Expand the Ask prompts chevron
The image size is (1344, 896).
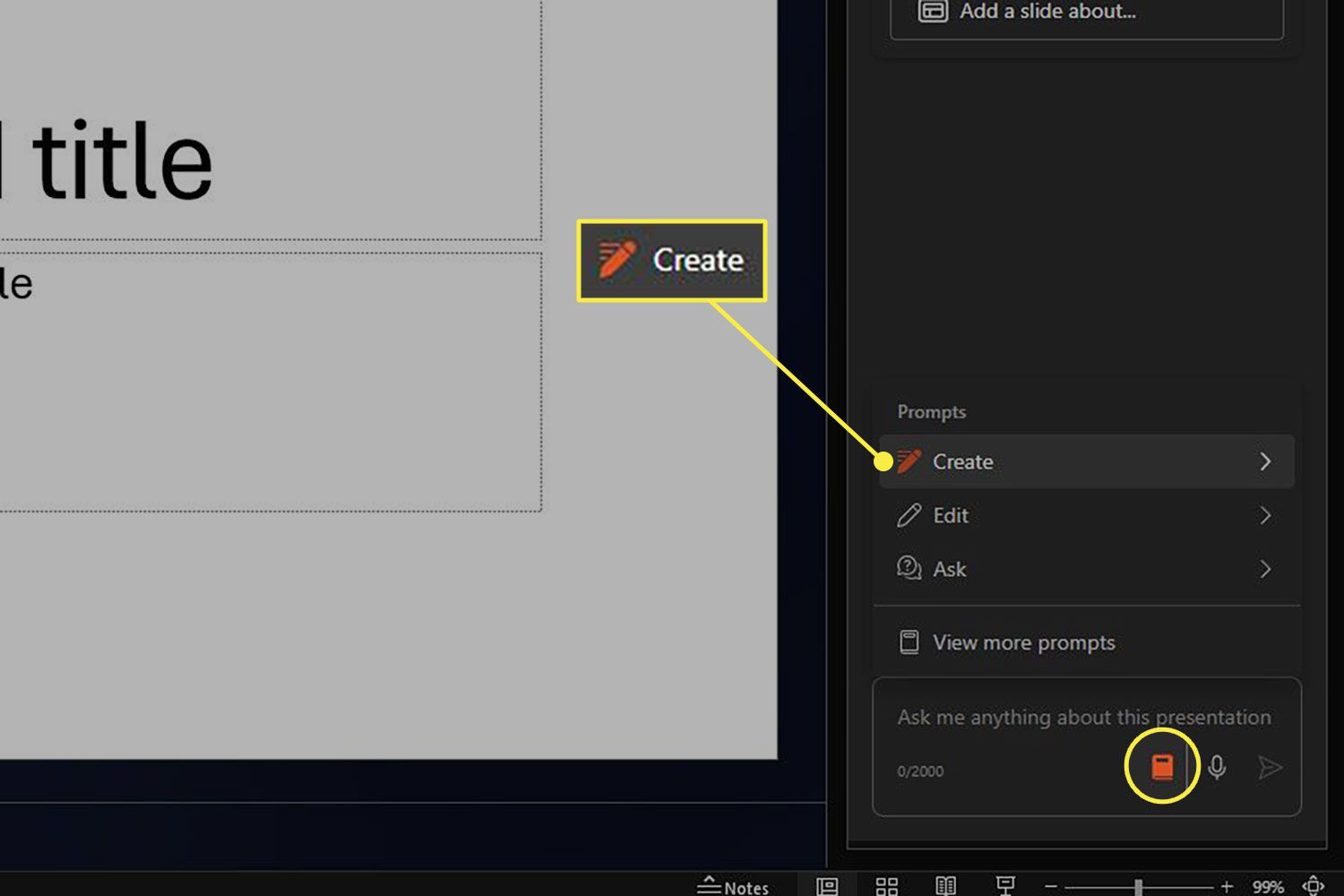tap(1265, 569)
